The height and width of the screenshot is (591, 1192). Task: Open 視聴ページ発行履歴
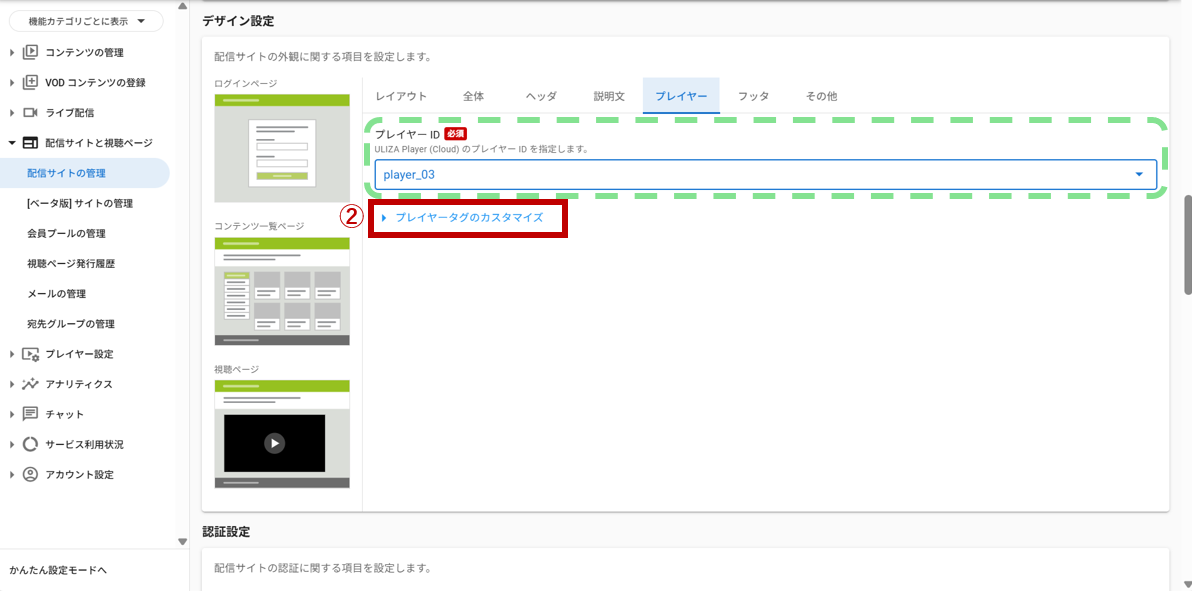(71, 264)
